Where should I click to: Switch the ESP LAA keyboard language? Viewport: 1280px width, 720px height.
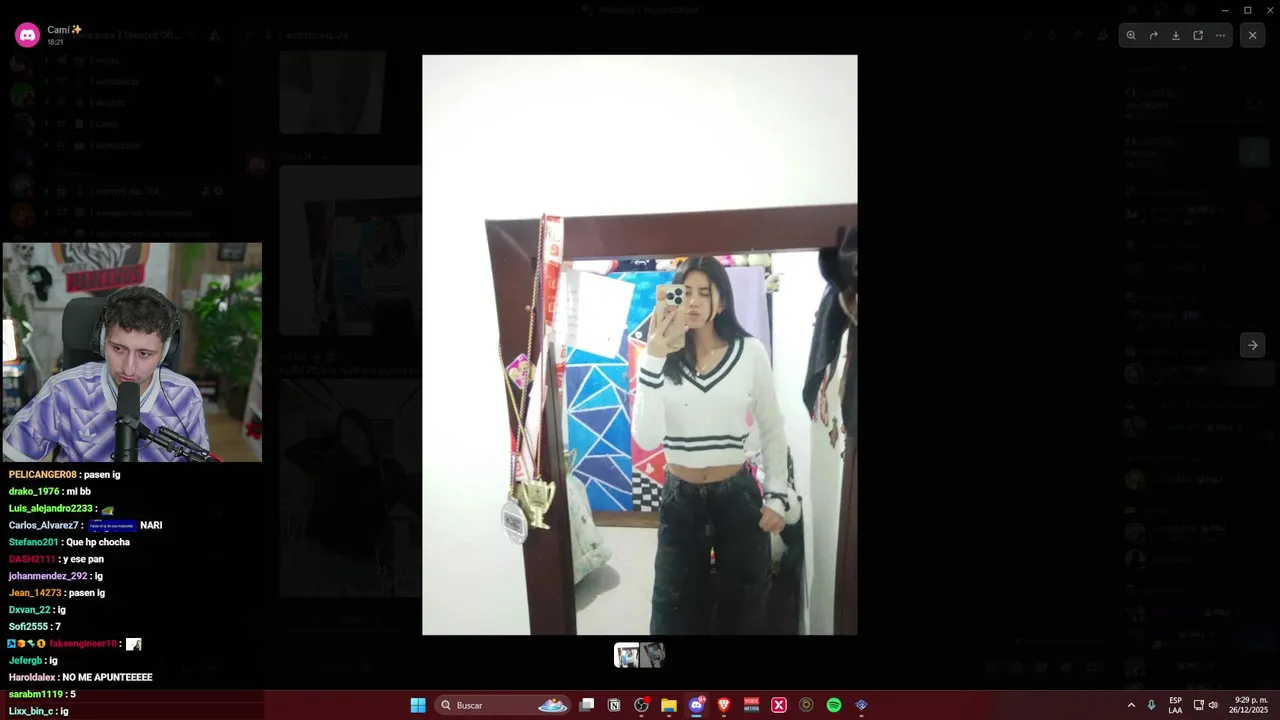[1175, 705]
